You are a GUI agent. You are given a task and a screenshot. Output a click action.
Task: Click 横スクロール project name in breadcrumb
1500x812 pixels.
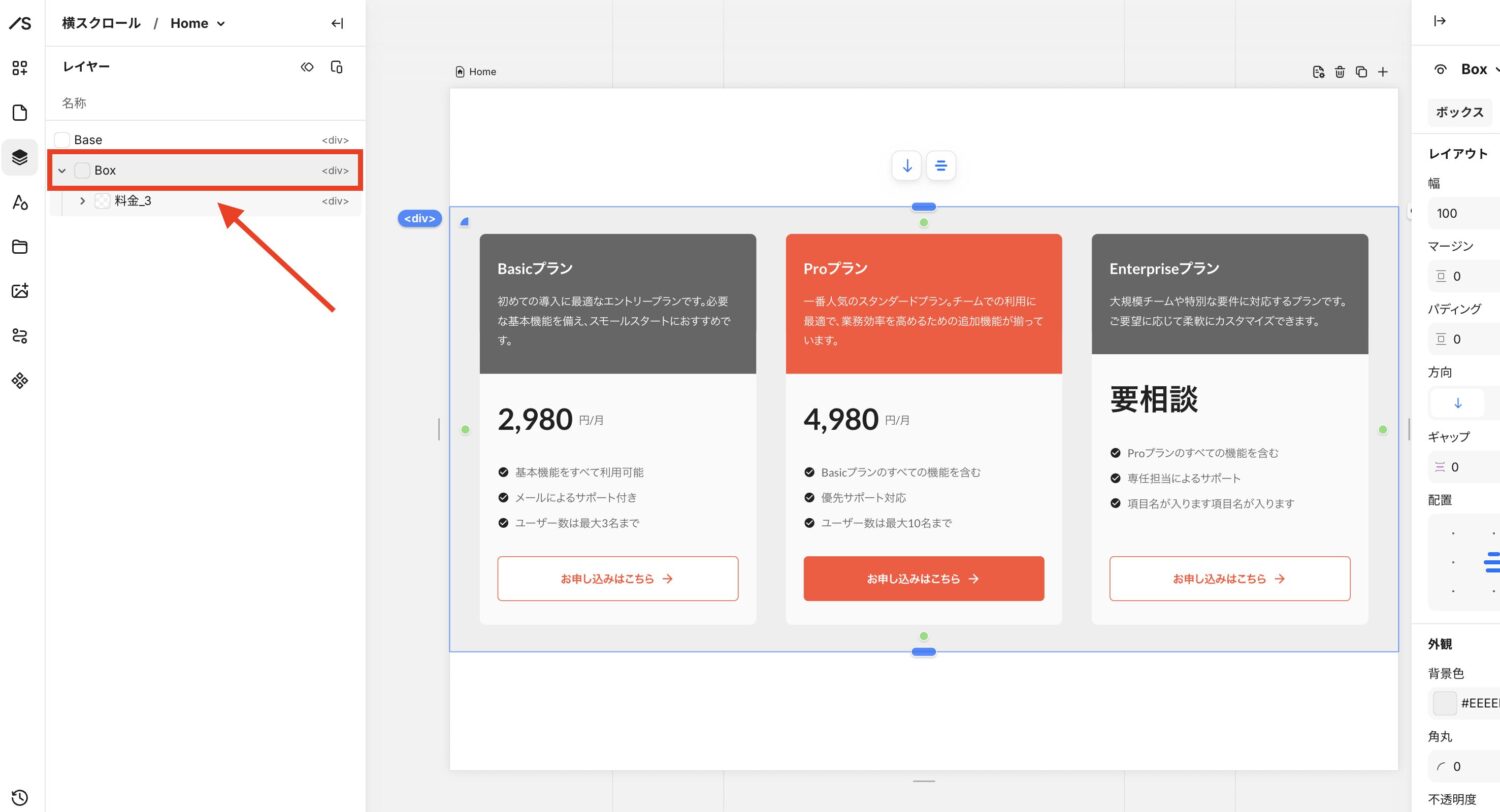[101, 23]
